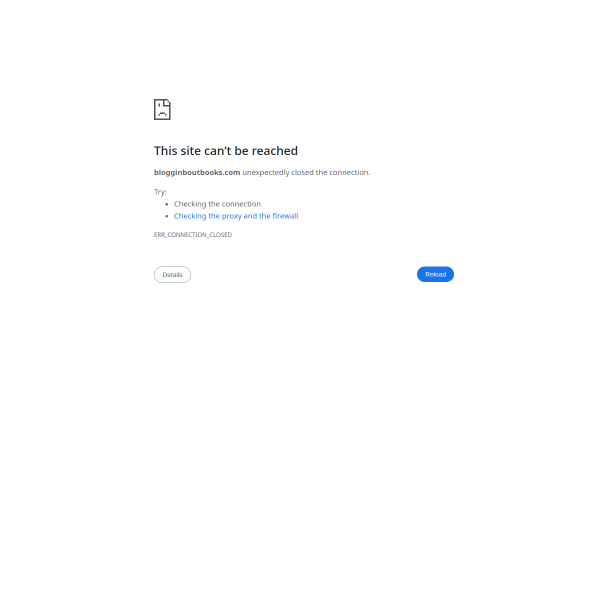
Task: Click the word "reached" in the heading
Action: coord(275,151)
